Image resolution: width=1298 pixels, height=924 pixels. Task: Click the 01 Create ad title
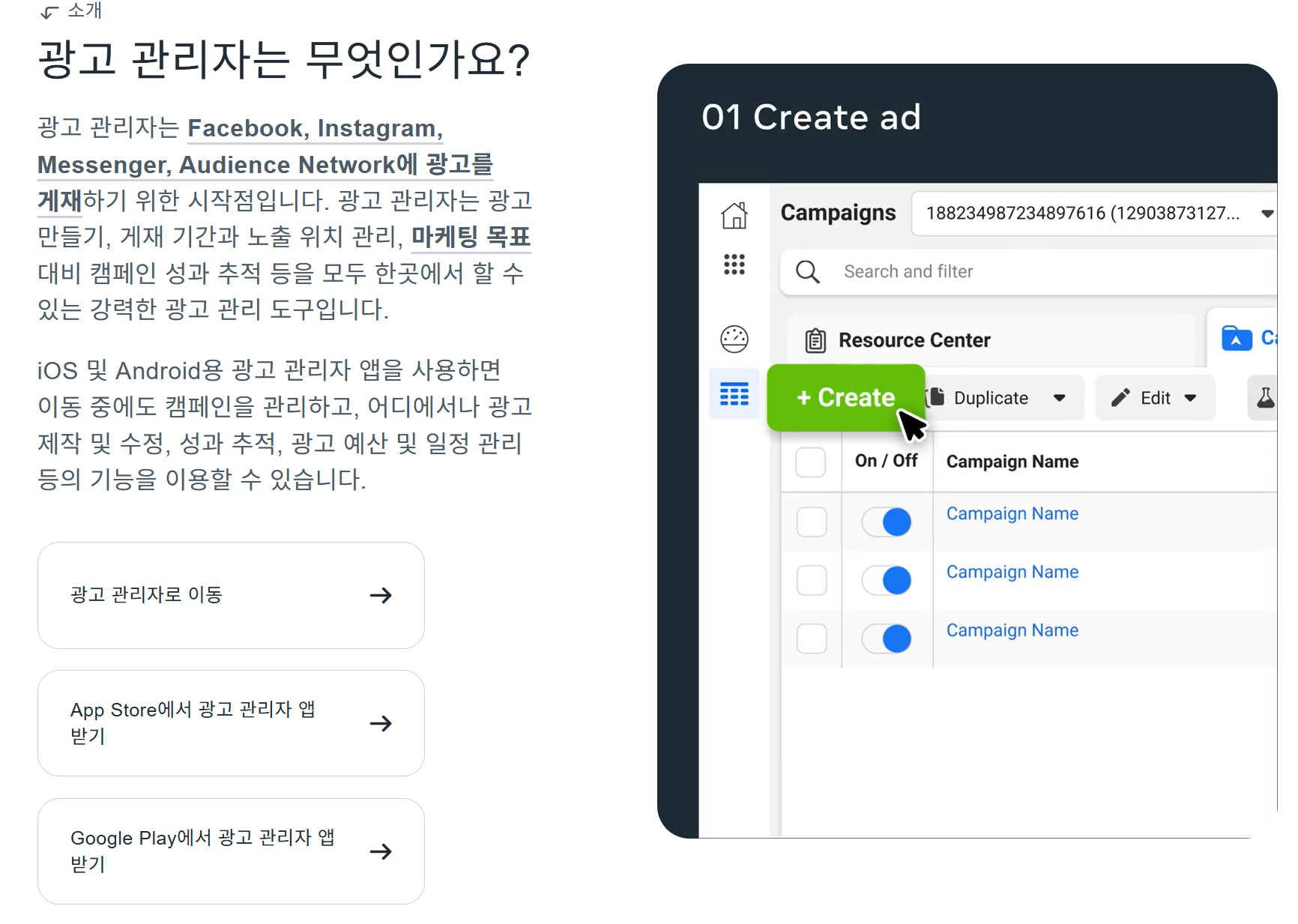(811, 118)
